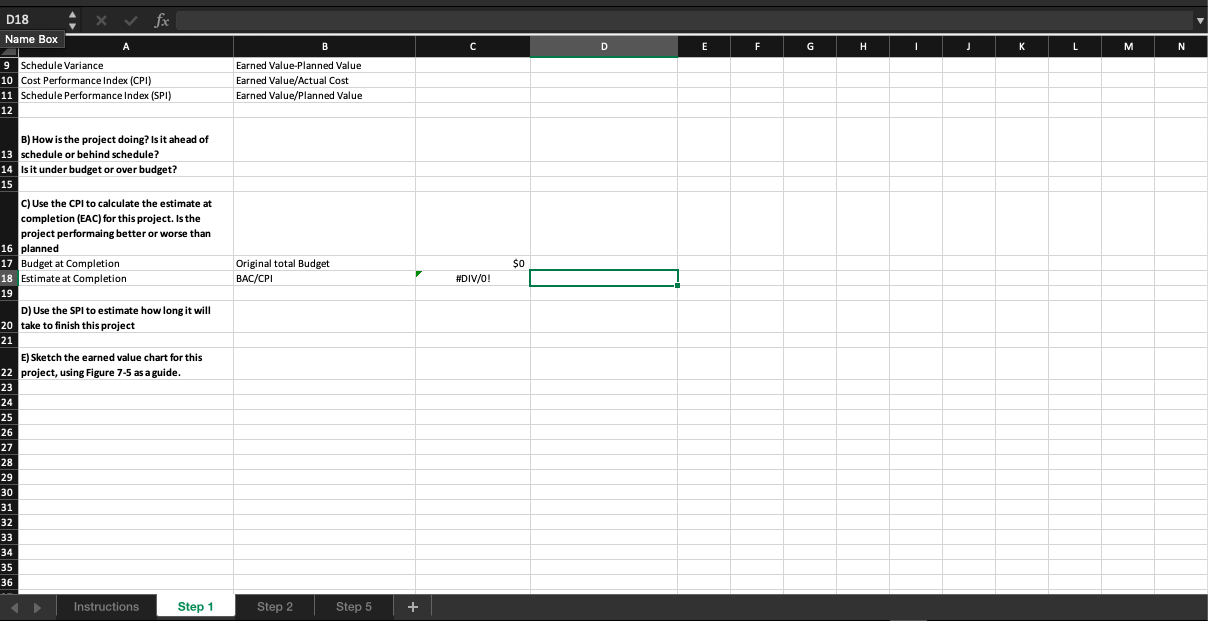Click the right sheet-navigation arrow
Image resolution: width=1208 pixels, height=621 pixels.
36,606
